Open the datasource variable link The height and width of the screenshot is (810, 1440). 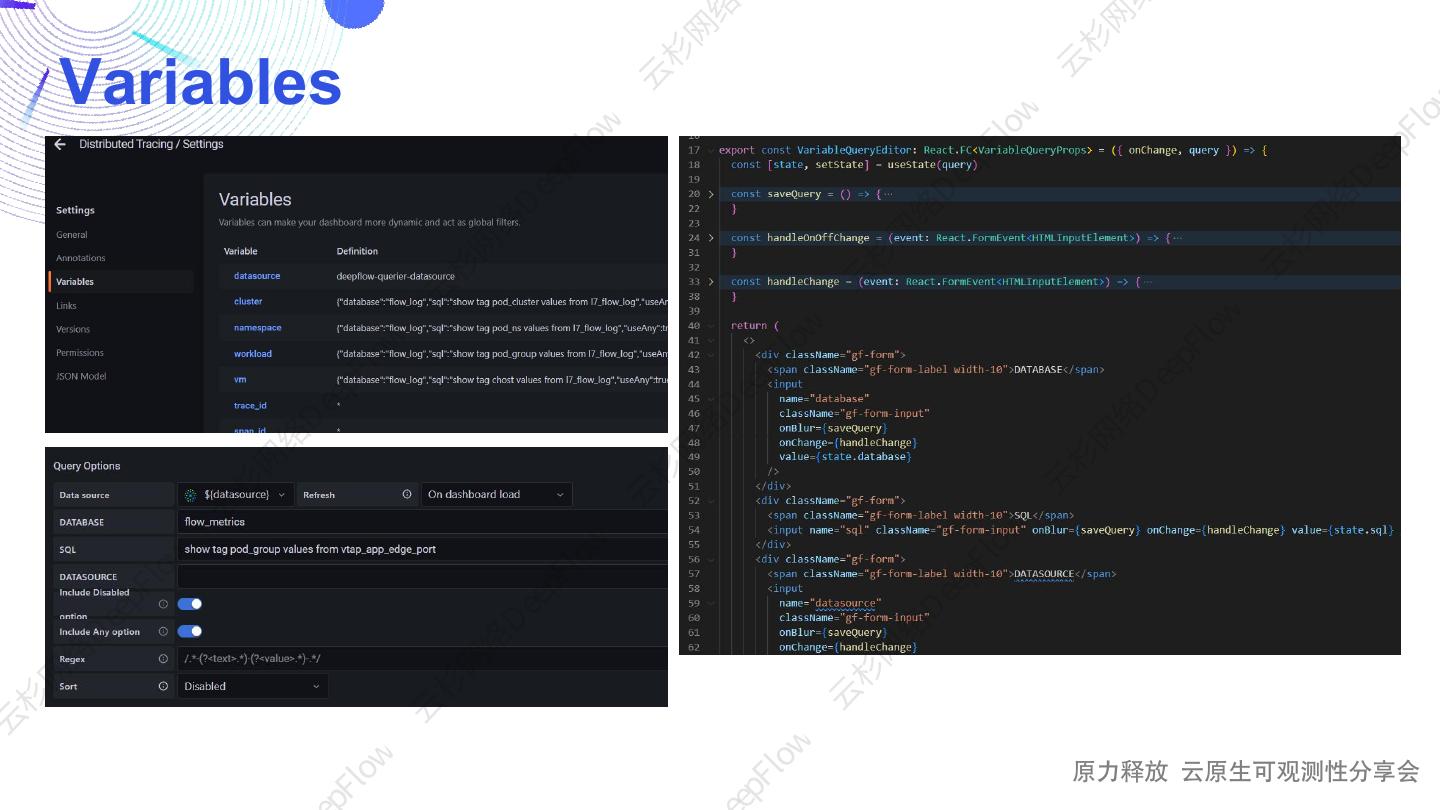tap(257, 276)
